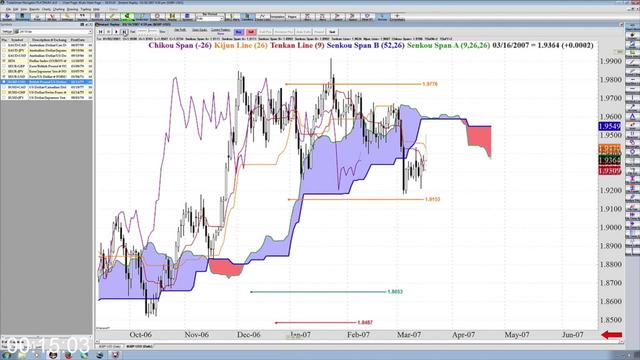640x360 pixels.
Task: Rewind the market replay to start
Action: (100, 31)
